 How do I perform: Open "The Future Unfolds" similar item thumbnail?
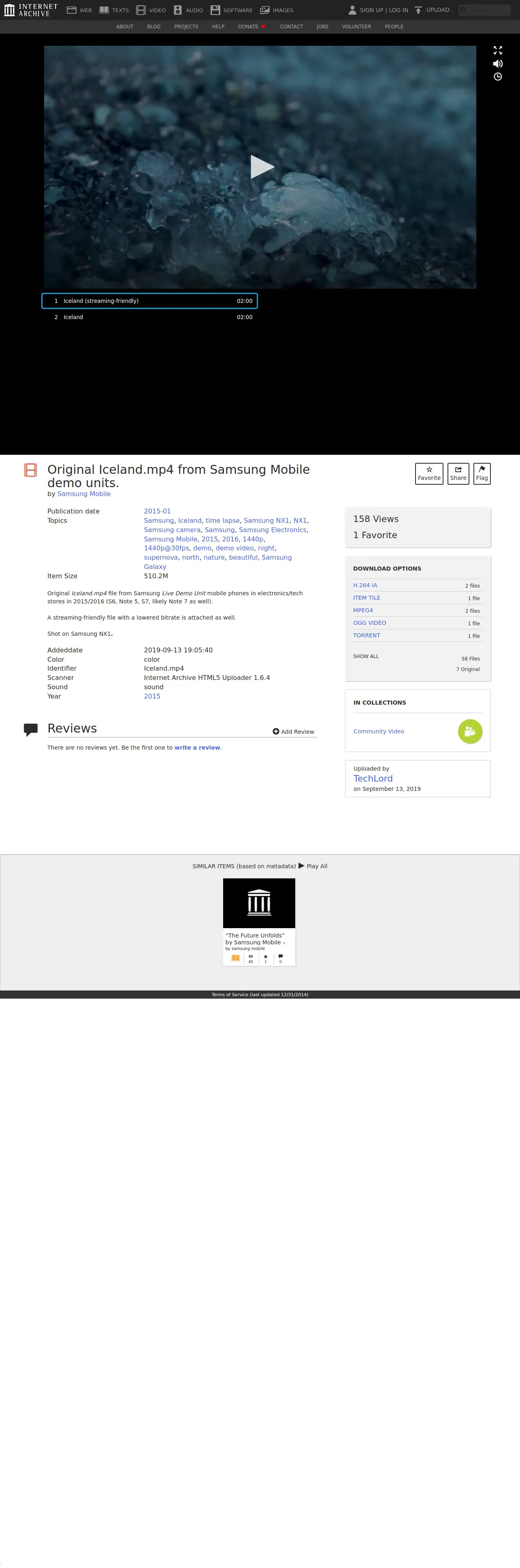coord(259,903)
